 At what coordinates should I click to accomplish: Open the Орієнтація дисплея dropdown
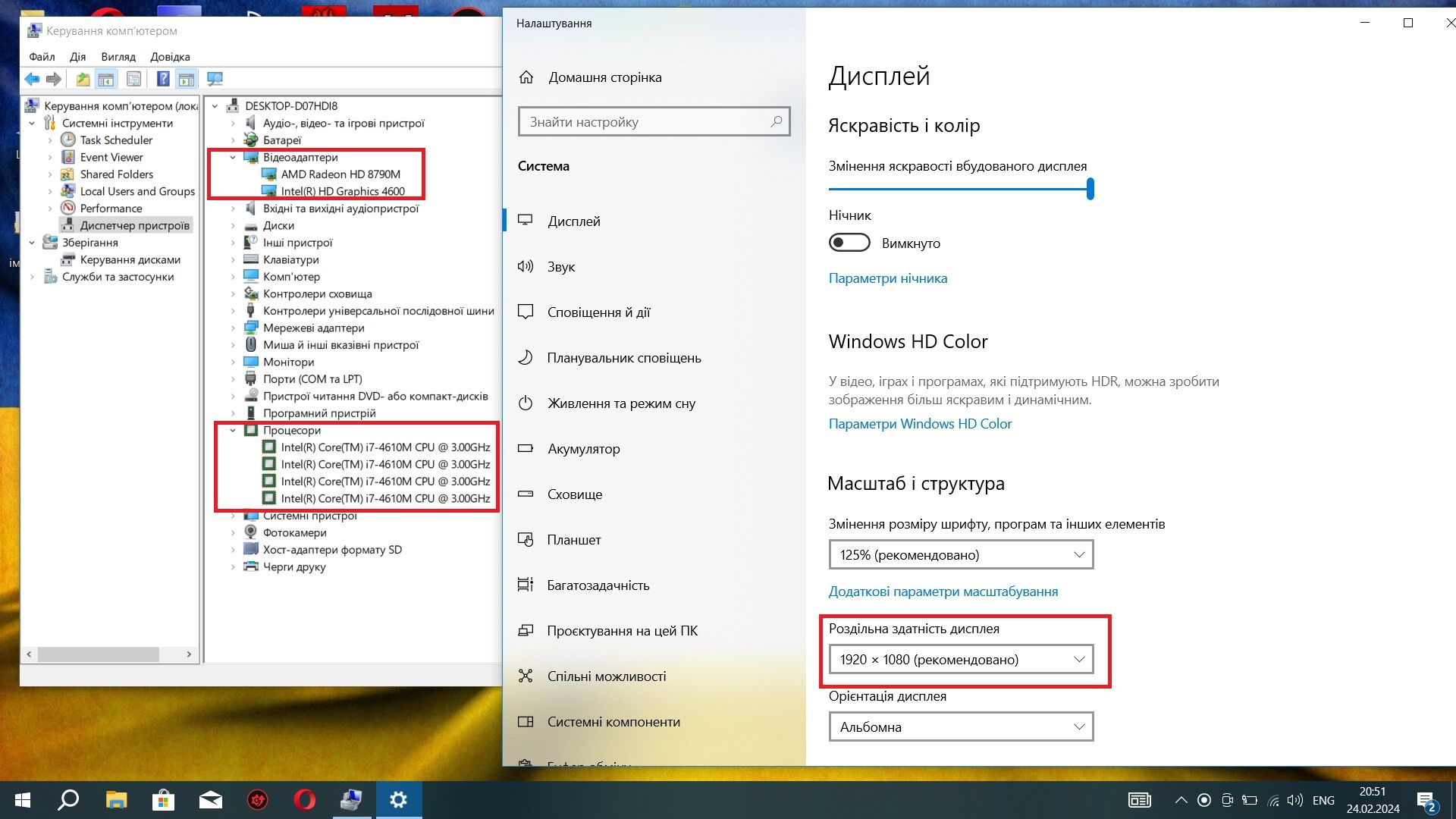pos(959,727)
